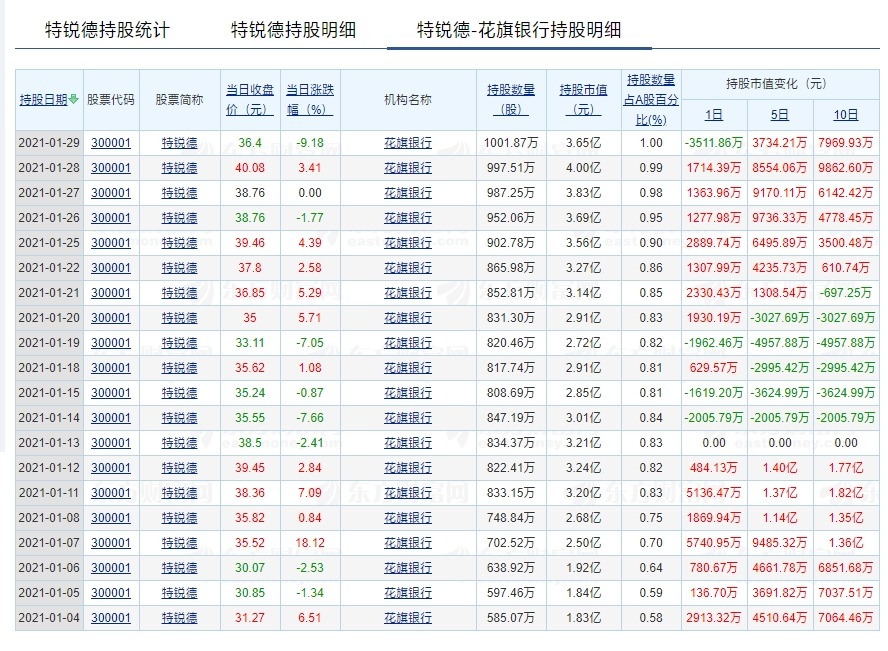Open stock code 300001 in 2021-01-04 row

click(111, 618)
